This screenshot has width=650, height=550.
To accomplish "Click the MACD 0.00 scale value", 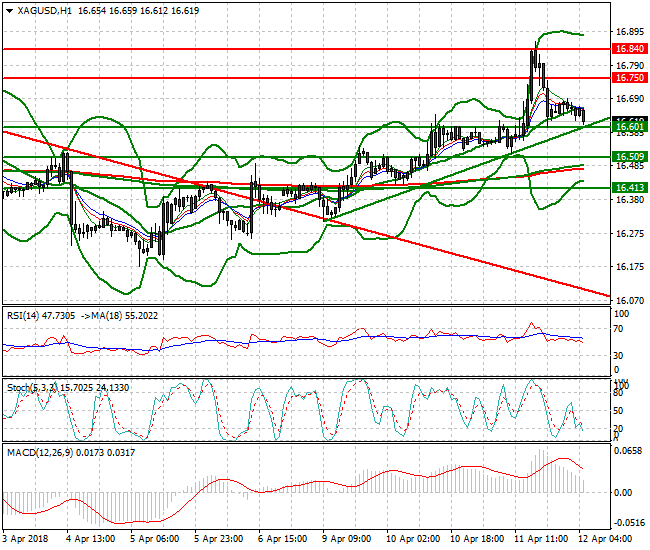I will tap(623, 493).
